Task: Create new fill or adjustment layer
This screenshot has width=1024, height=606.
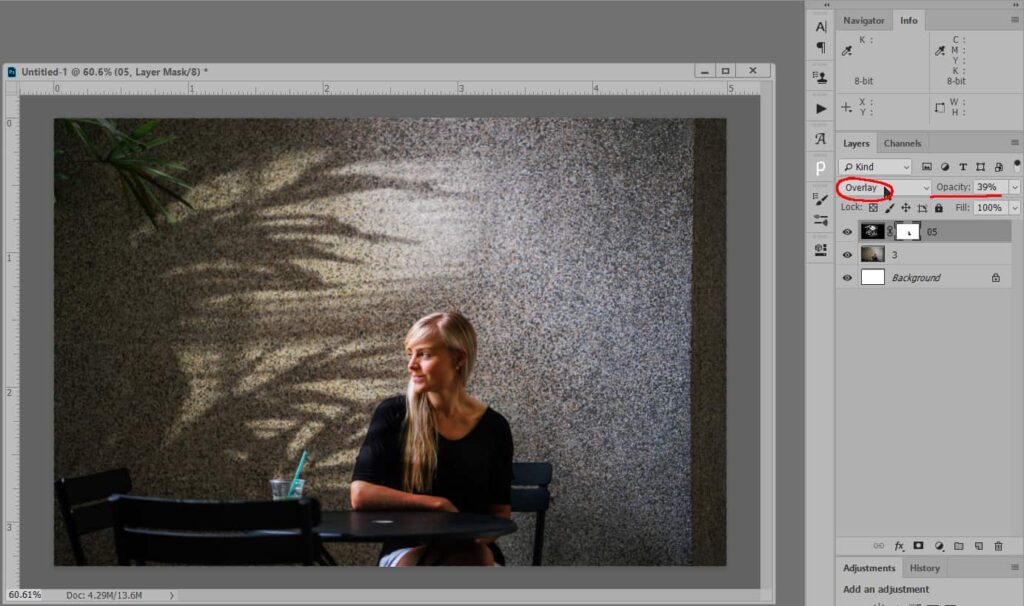Action: [939, 546]
